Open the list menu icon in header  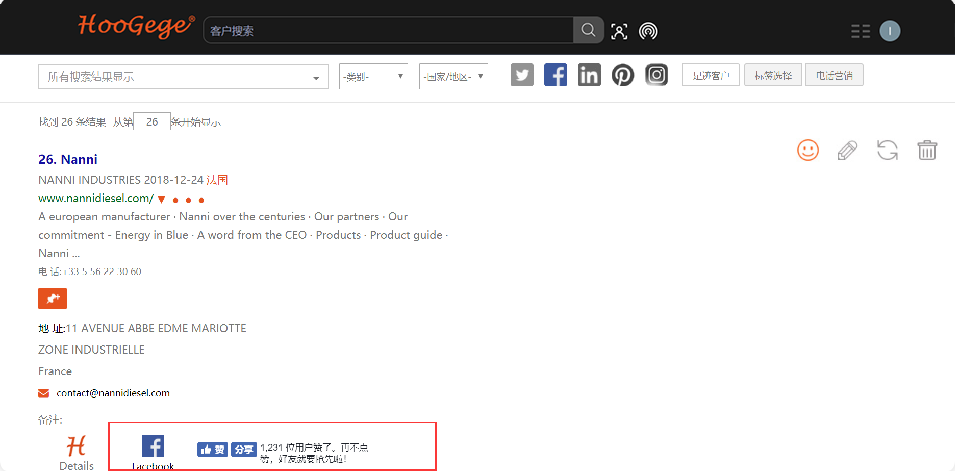(861, 31)
